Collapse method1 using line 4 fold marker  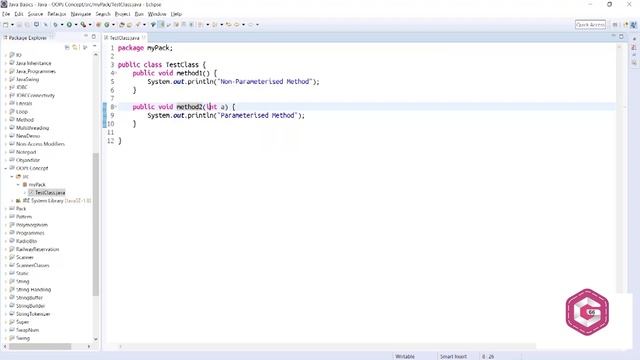[x=116, y=73]
